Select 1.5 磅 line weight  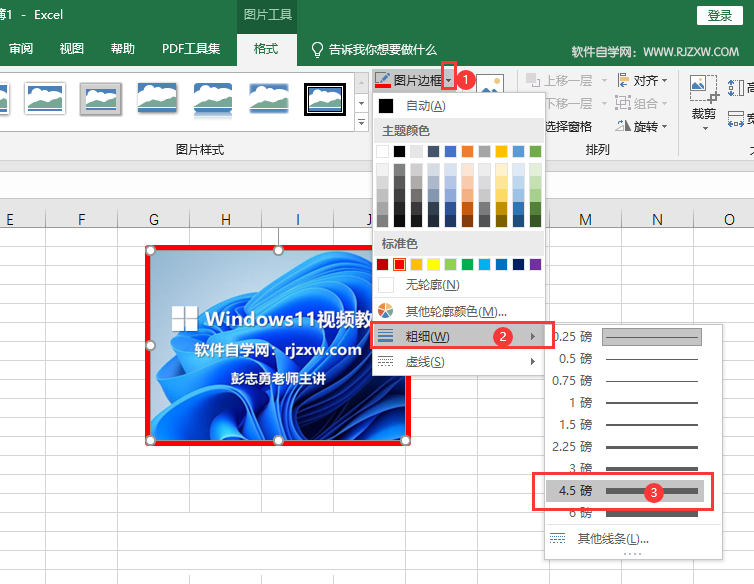(626, 425)
